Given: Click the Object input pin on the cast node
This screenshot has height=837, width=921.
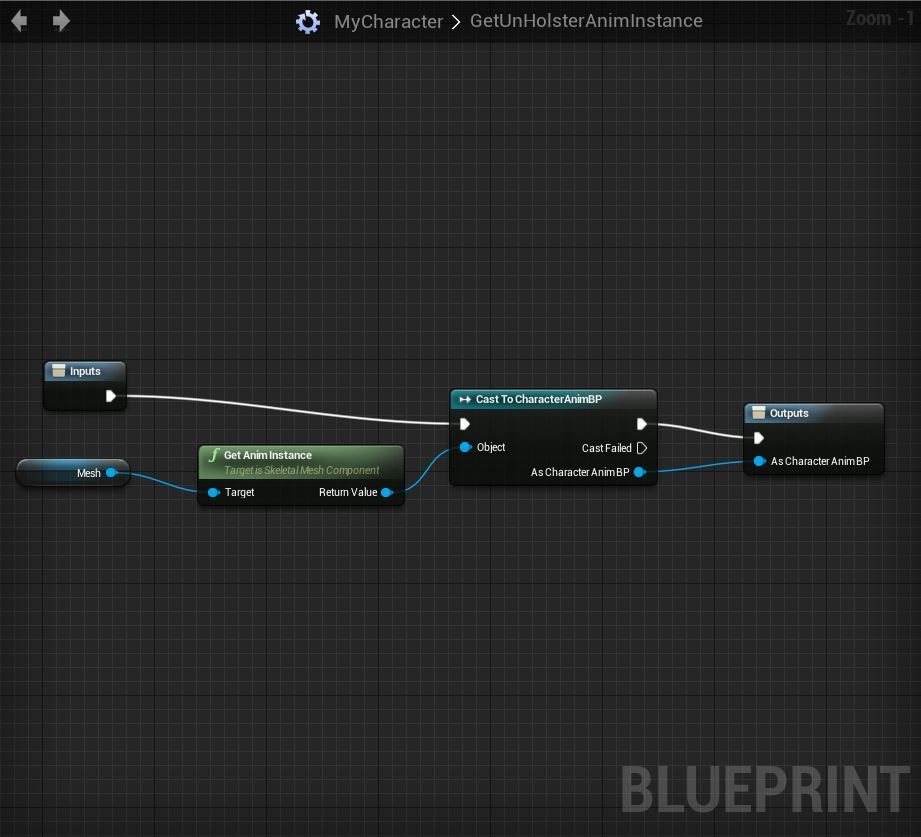Looking at the screenshot, I should click(465, 448).
